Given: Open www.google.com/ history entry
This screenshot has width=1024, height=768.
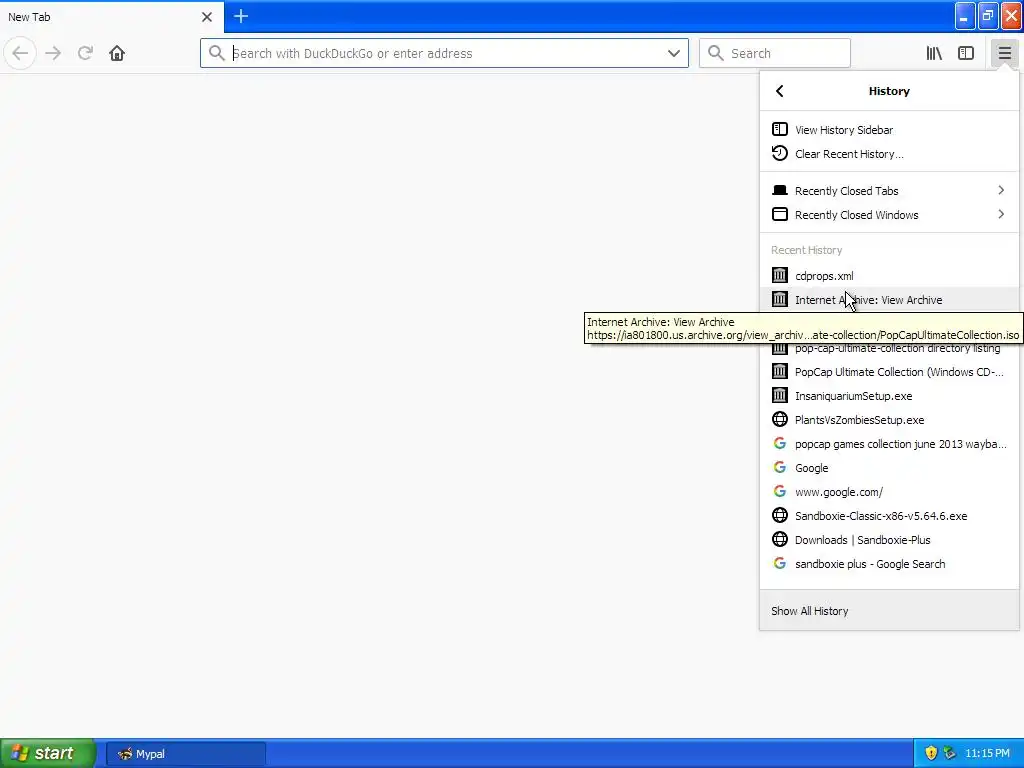Looking at the screenshot, I should (889, 492).
